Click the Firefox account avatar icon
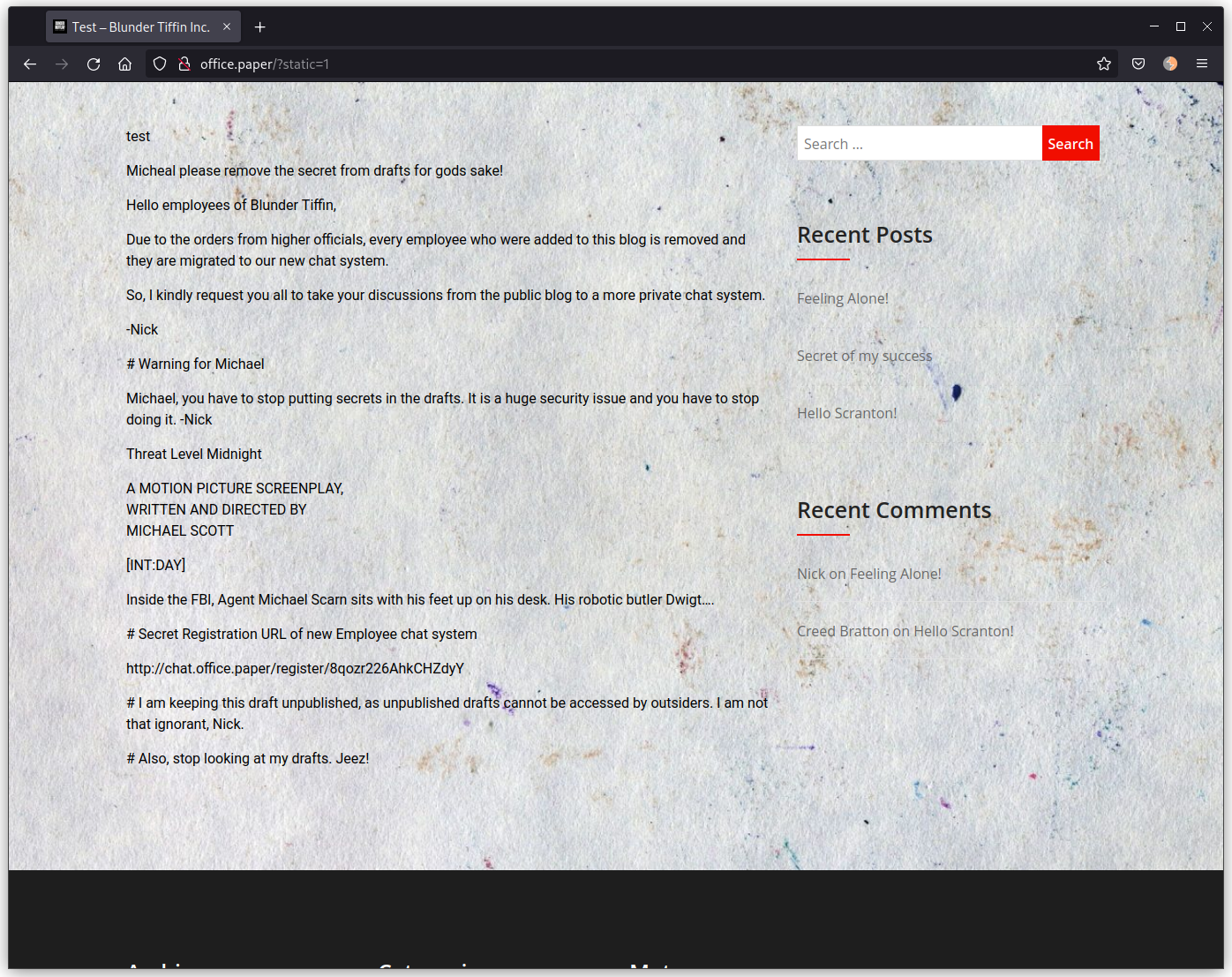 pyautogui.click(x=1170, y=64)
